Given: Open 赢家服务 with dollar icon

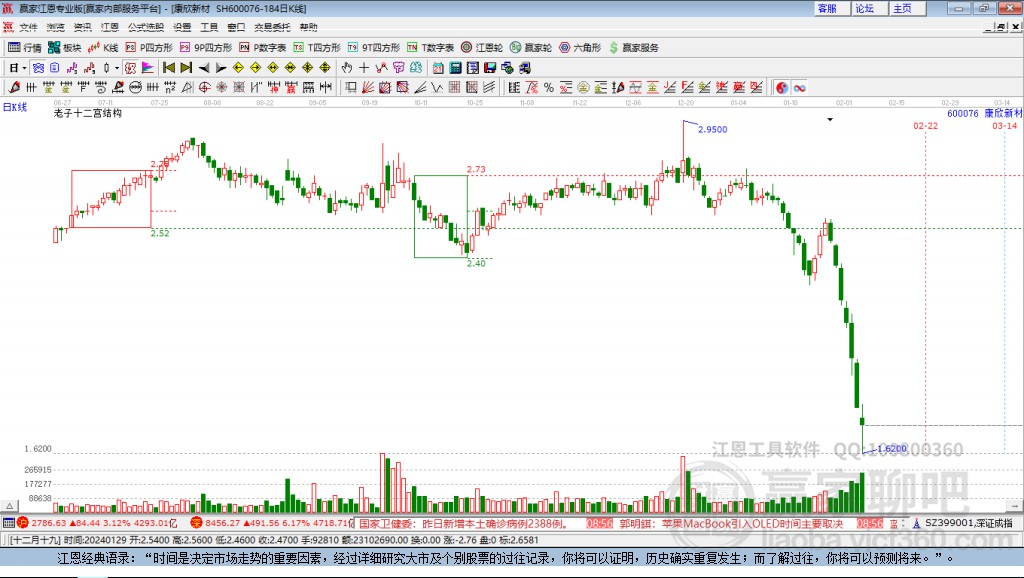Looking at the screenshot, I should tap(634, 48).
